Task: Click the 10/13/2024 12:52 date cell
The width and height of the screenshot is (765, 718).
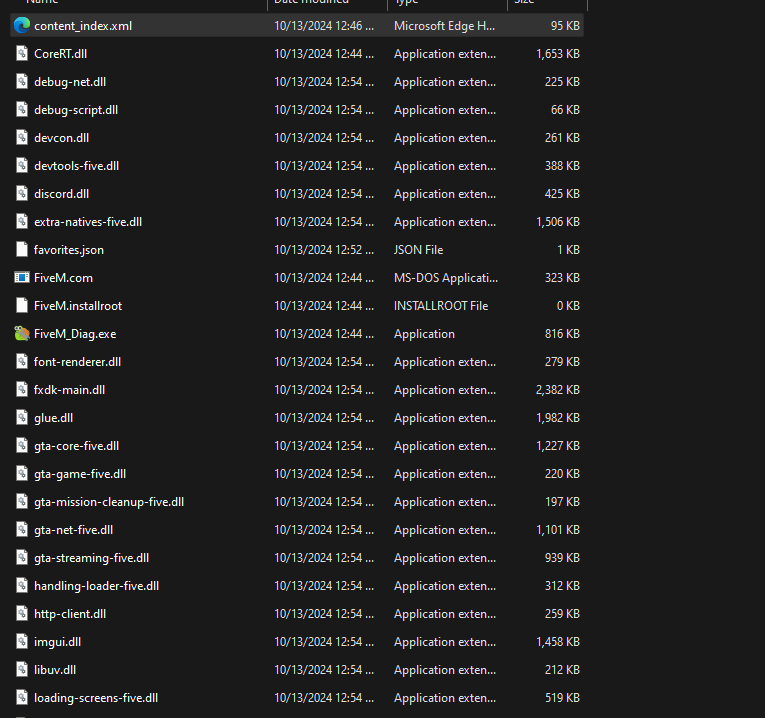Action: coord(324,250)
